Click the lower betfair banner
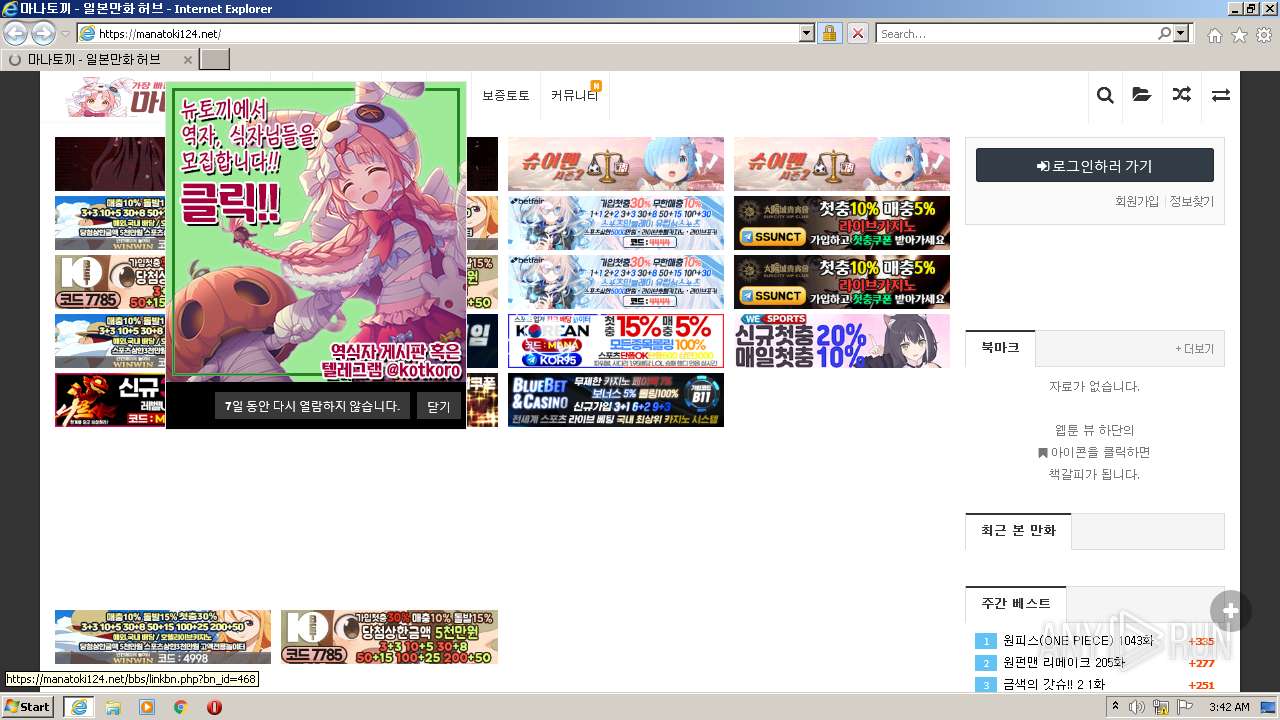Image resolution: width=1280 pixels, height=720 pixels. (x=615, y=282)
